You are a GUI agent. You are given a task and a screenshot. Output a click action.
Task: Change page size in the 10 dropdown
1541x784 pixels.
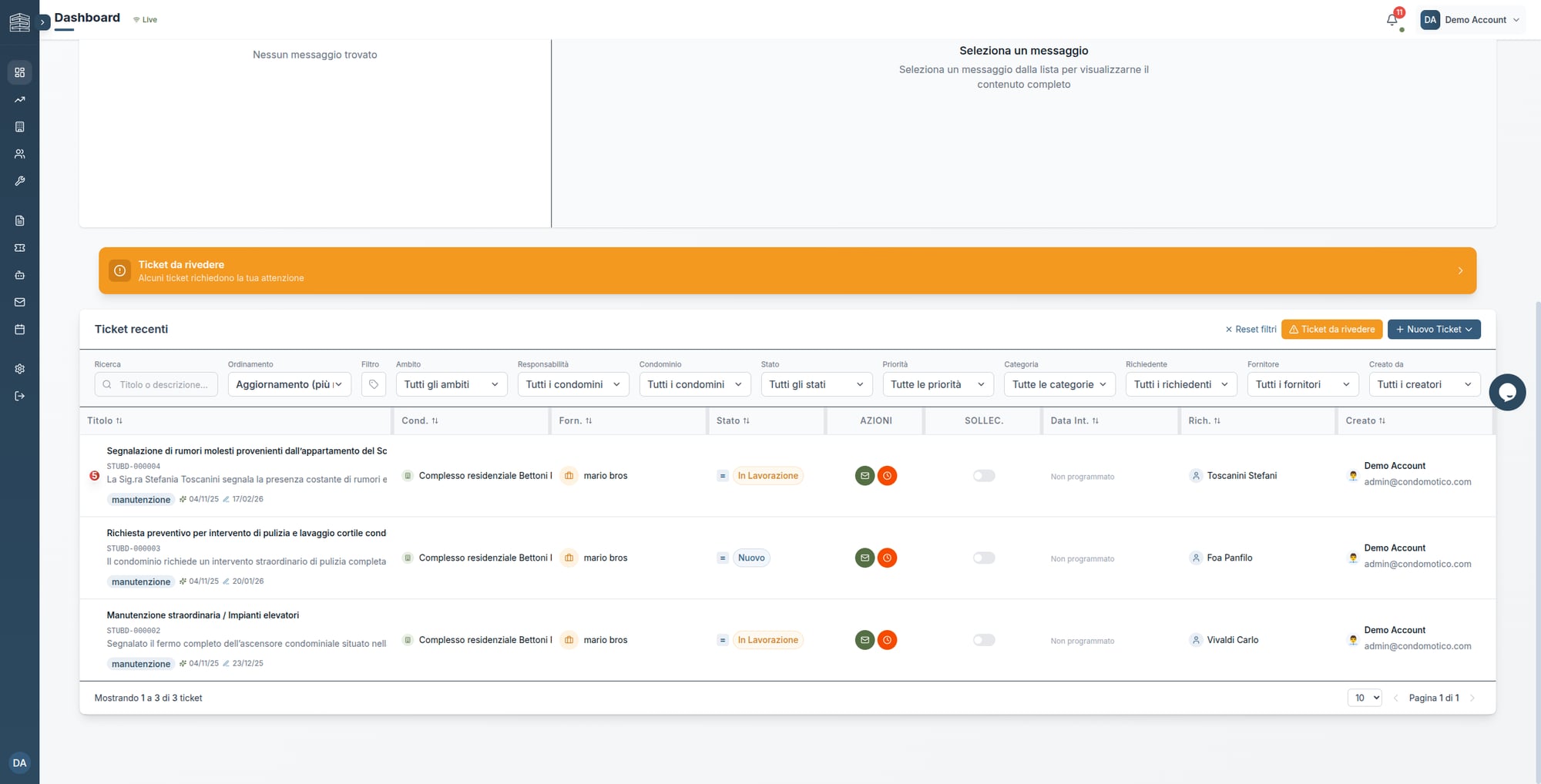tap(1364, 697)
